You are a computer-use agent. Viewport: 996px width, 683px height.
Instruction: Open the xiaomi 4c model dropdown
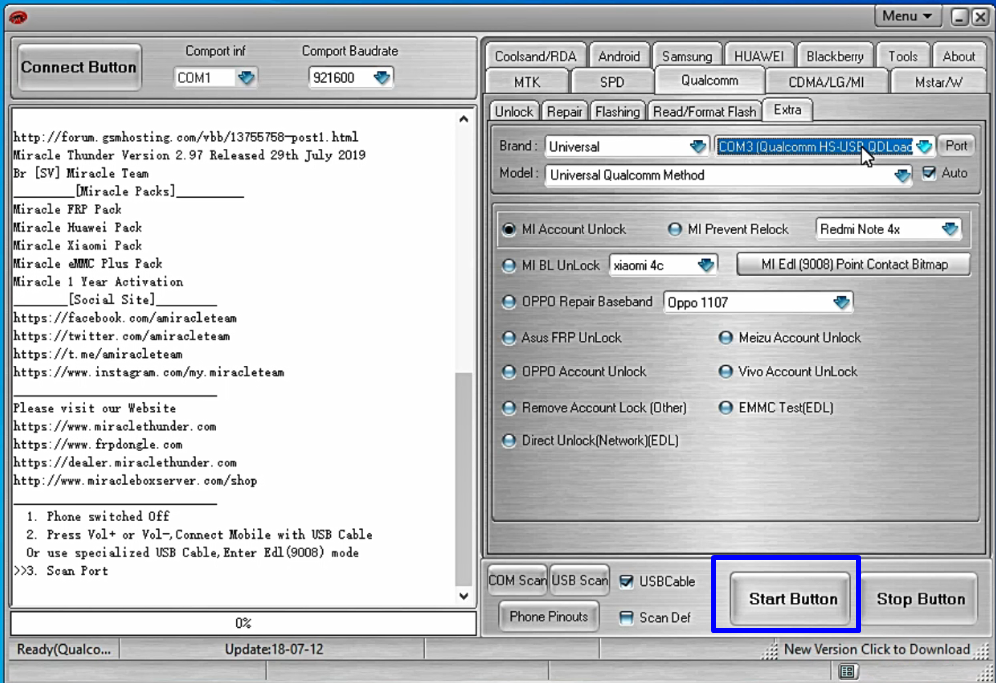point(706,265)
